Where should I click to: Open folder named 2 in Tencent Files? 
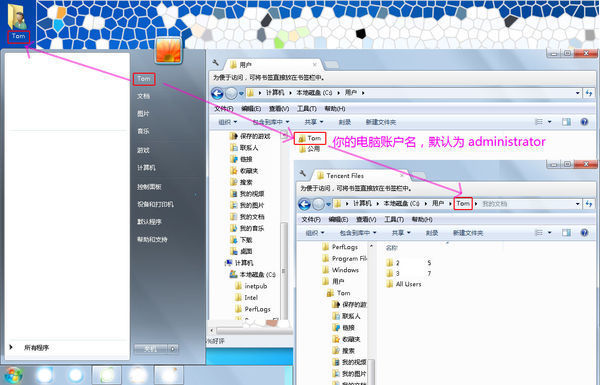393,263
